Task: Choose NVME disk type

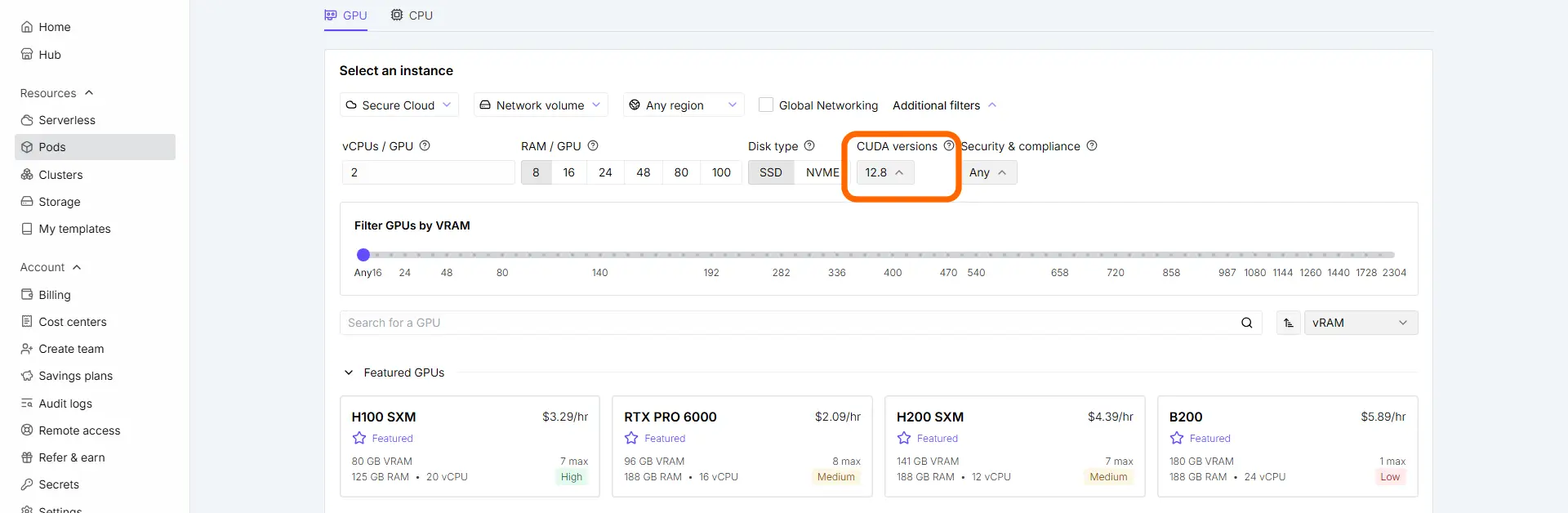Action: pyautogui.click(x=822, y=172)
